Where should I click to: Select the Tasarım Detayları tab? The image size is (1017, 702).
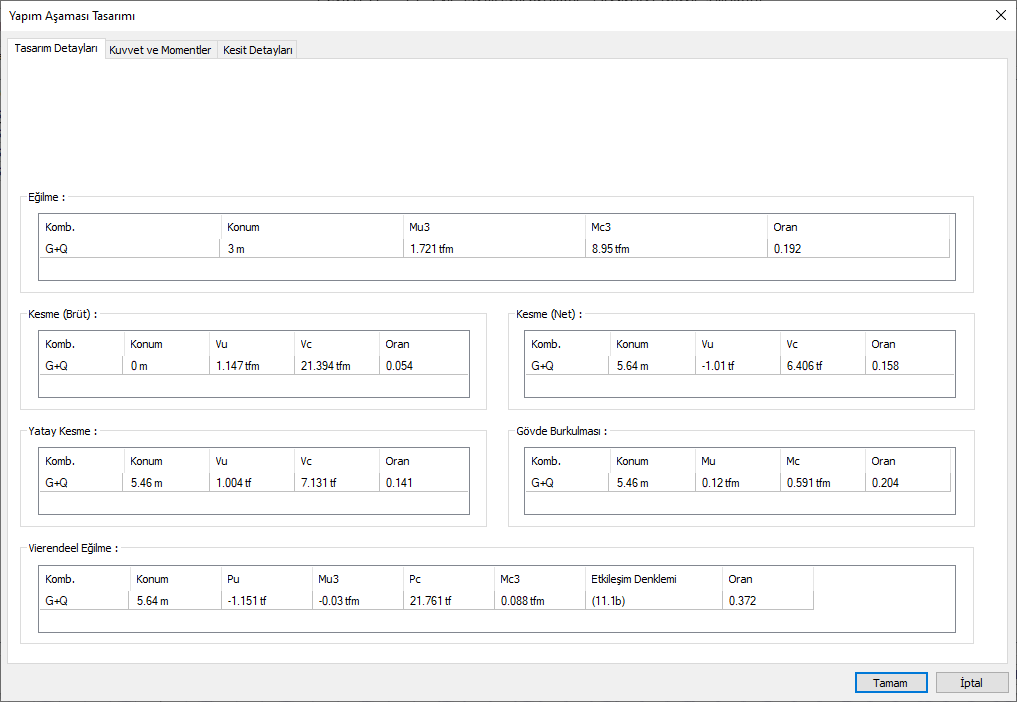click(x=56, y=49)
